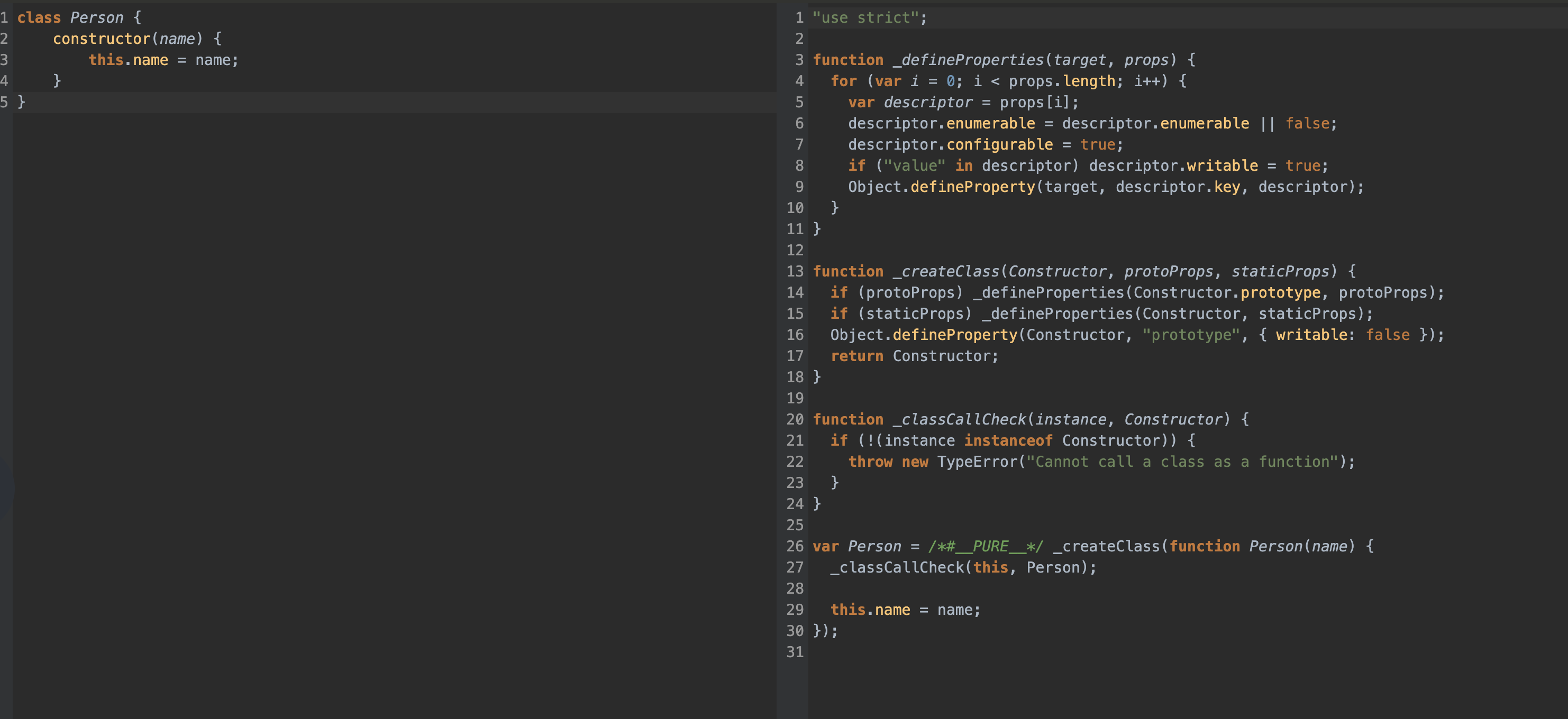Click the 'instanceof' keyword on line 21
This screenshot has height=719, width=1568.
point(1008,441)
